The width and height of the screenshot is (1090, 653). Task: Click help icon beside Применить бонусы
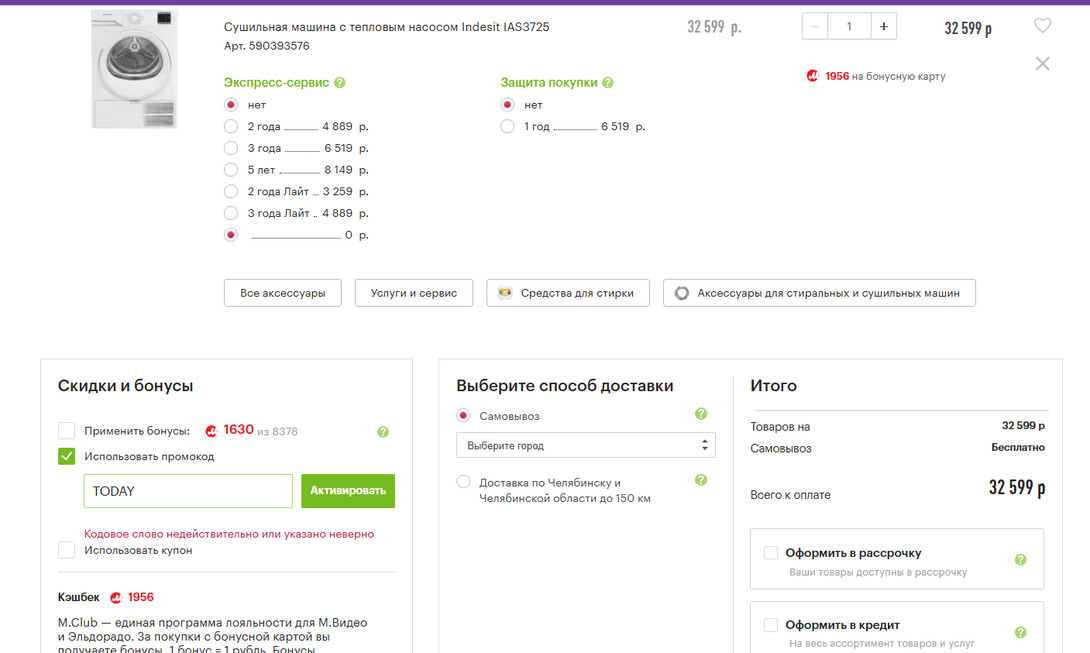tap(383, 432)
